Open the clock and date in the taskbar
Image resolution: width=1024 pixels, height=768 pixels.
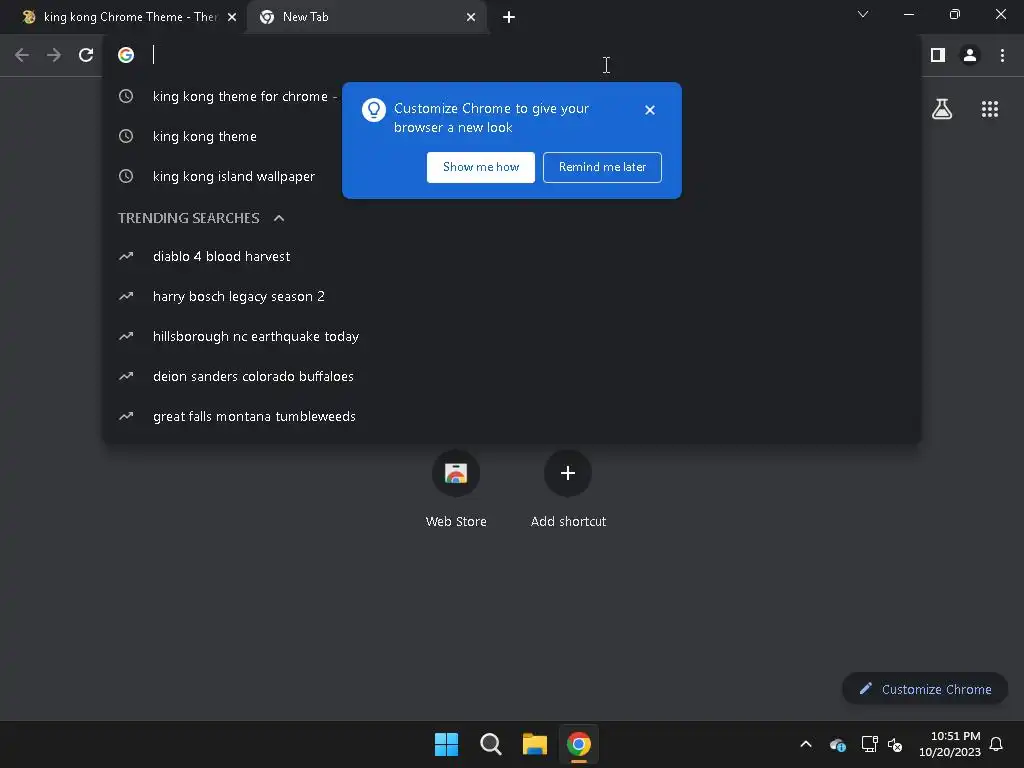(950, 744)
